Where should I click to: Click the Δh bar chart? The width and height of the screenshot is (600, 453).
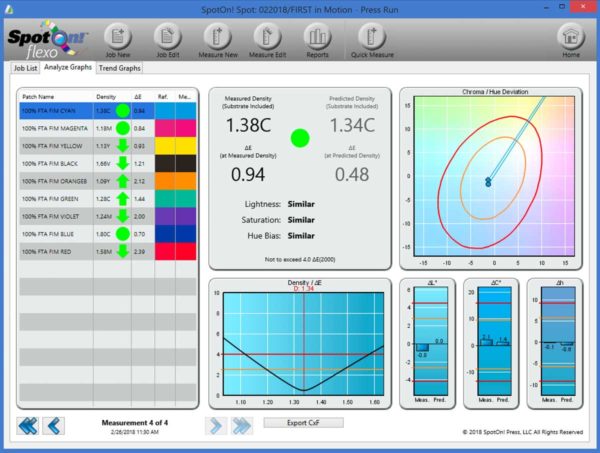(558, 341)
